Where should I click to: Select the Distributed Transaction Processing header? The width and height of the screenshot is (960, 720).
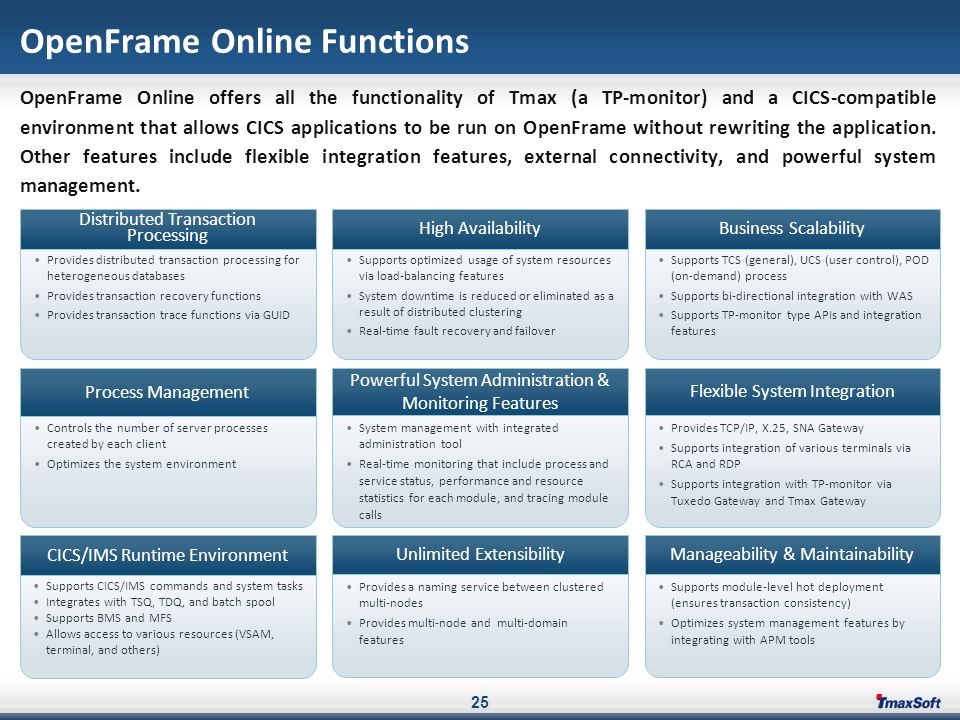168,228
